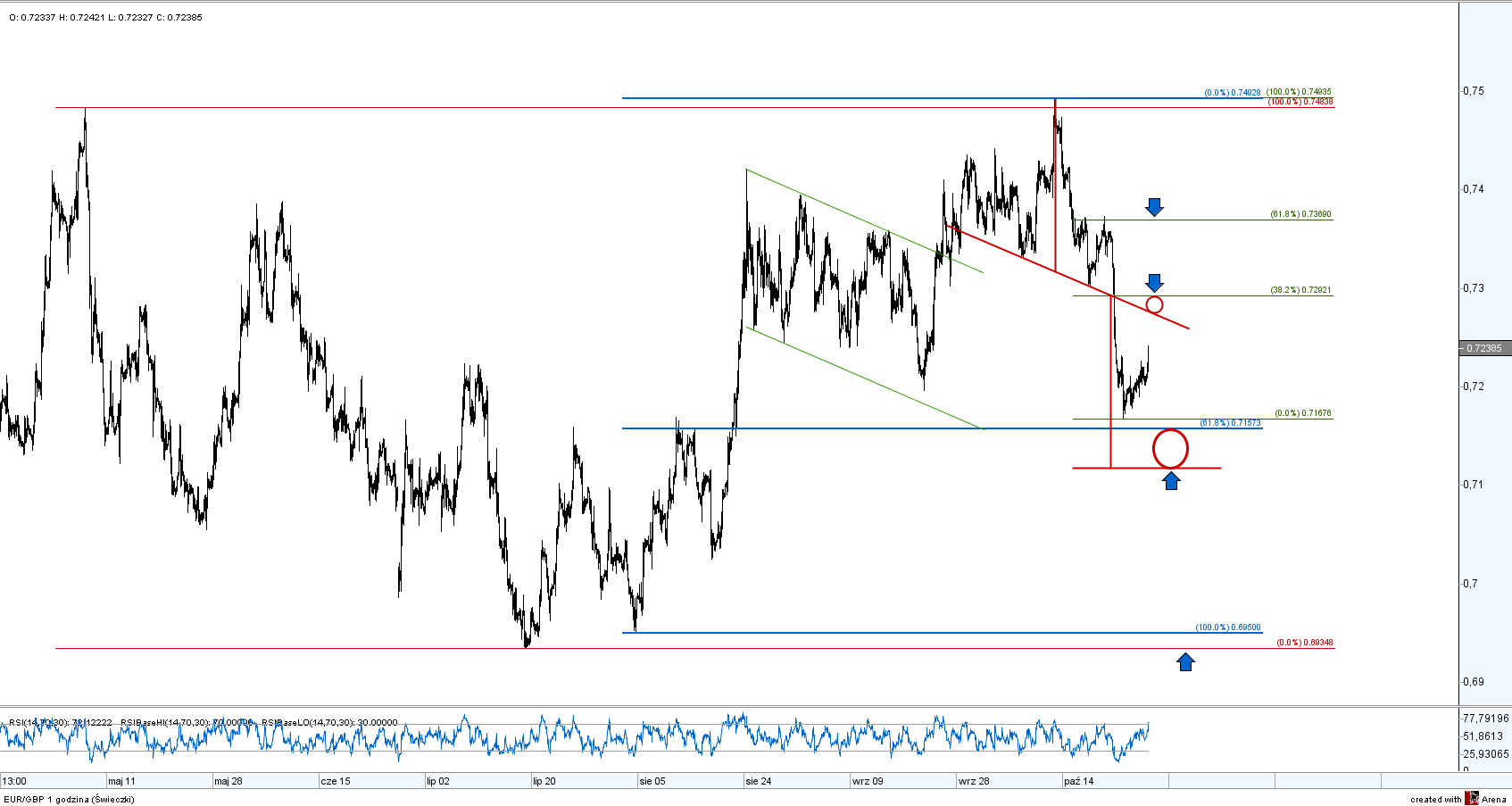Click the sie 05 date label
The image size is (1512, 806).
pyautogui.click(x=652, y=781)
